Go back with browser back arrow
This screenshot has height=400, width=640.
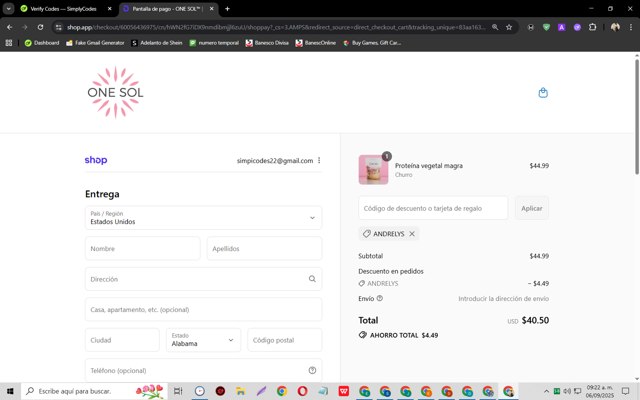pos(9,27)
